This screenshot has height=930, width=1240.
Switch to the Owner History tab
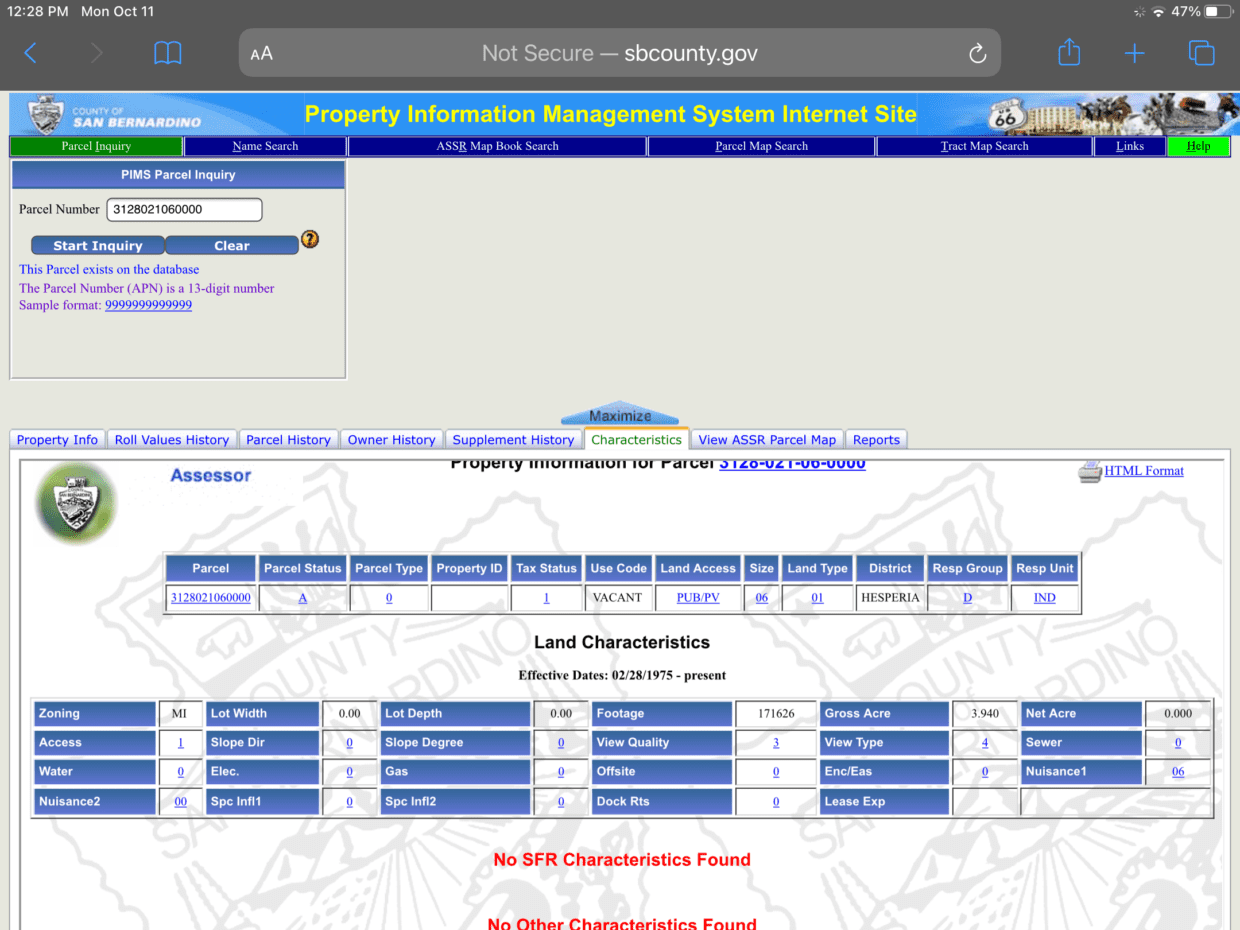pyautogui.click(x=391, y=440)
